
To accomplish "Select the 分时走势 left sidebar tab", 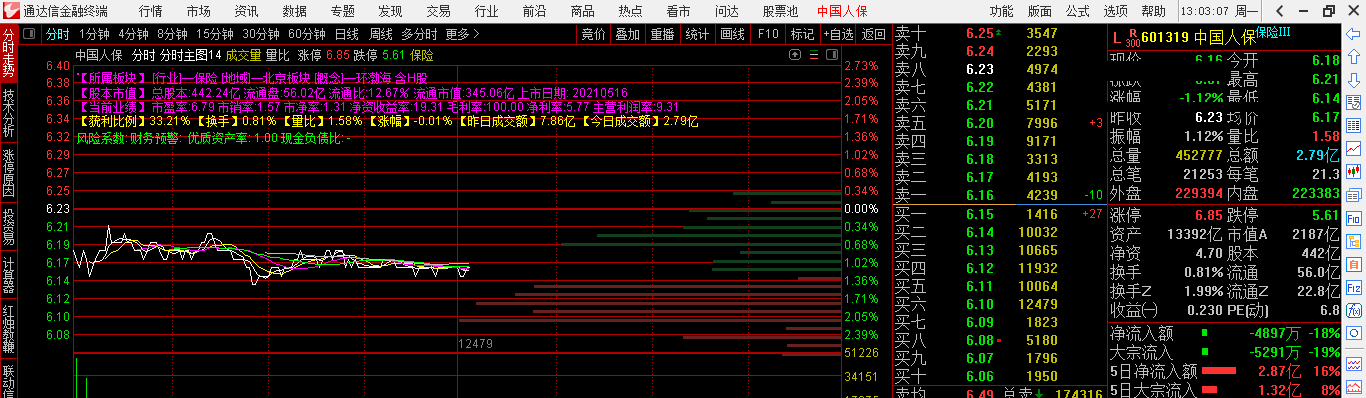I will pos(9,53).
